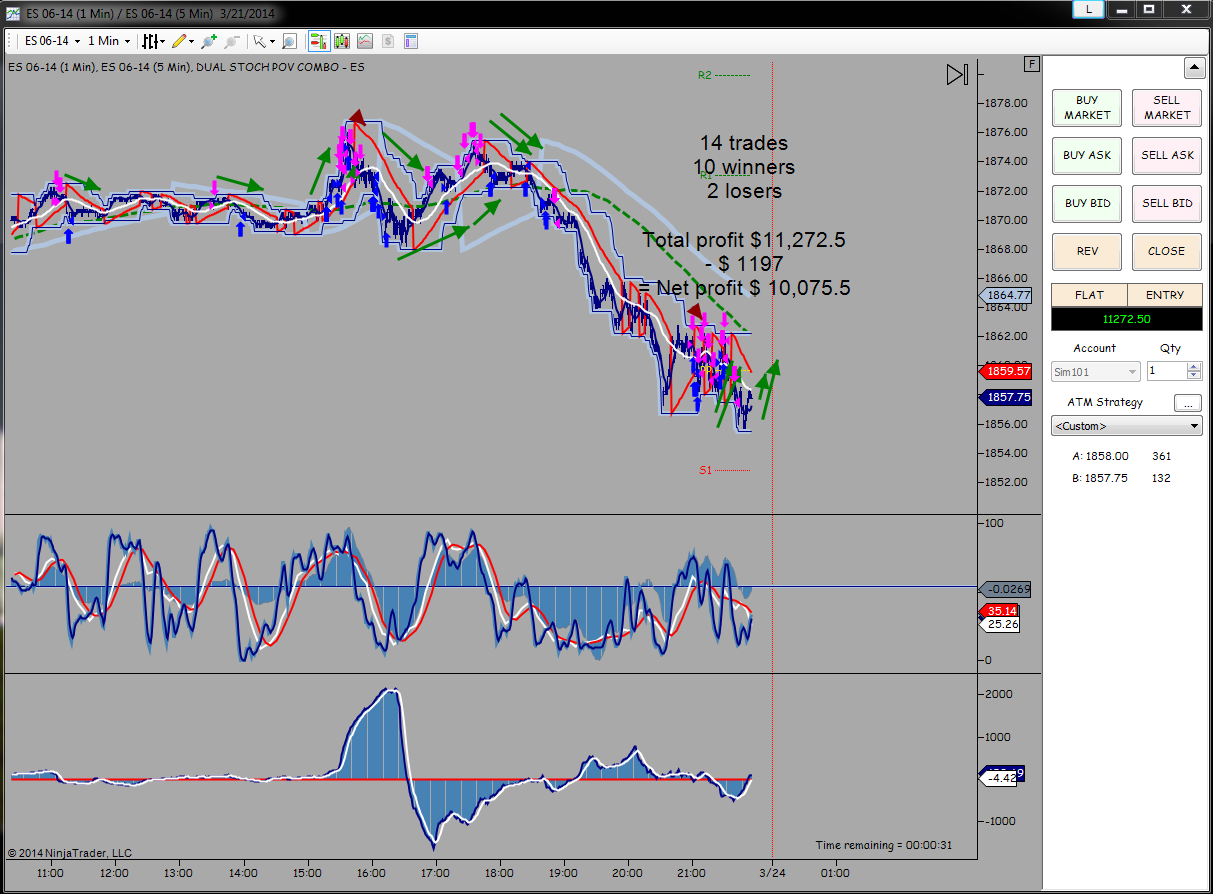
Task: Open the indicators icon
Action: point(365,41)
